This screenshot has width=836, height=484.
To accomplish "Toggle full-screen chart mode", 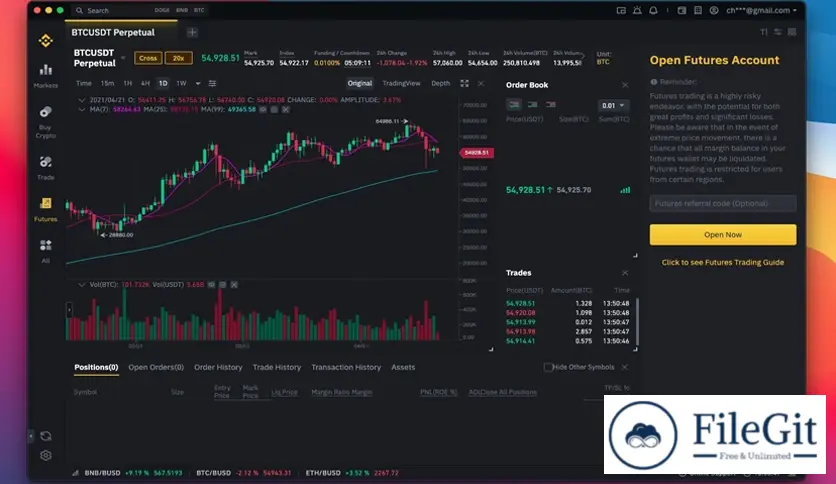I will coord(465,83).
